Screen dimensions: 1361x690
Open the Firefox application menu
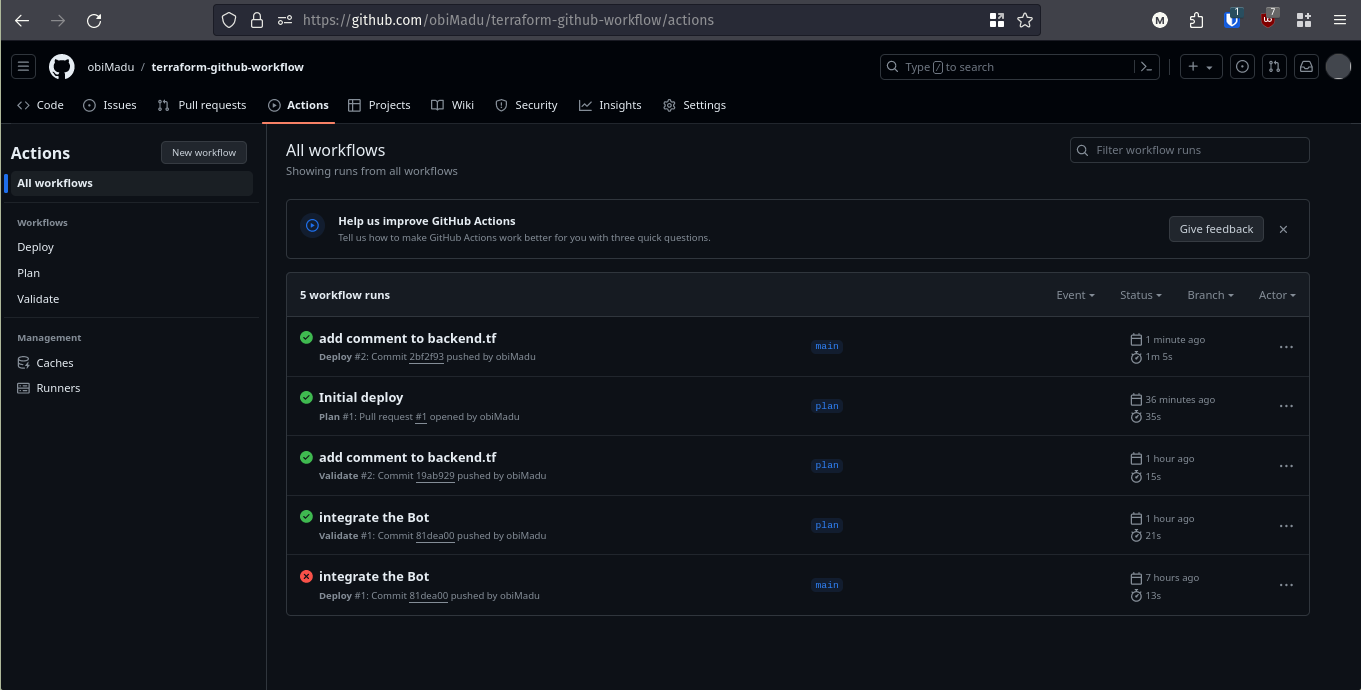[1340, 20]
